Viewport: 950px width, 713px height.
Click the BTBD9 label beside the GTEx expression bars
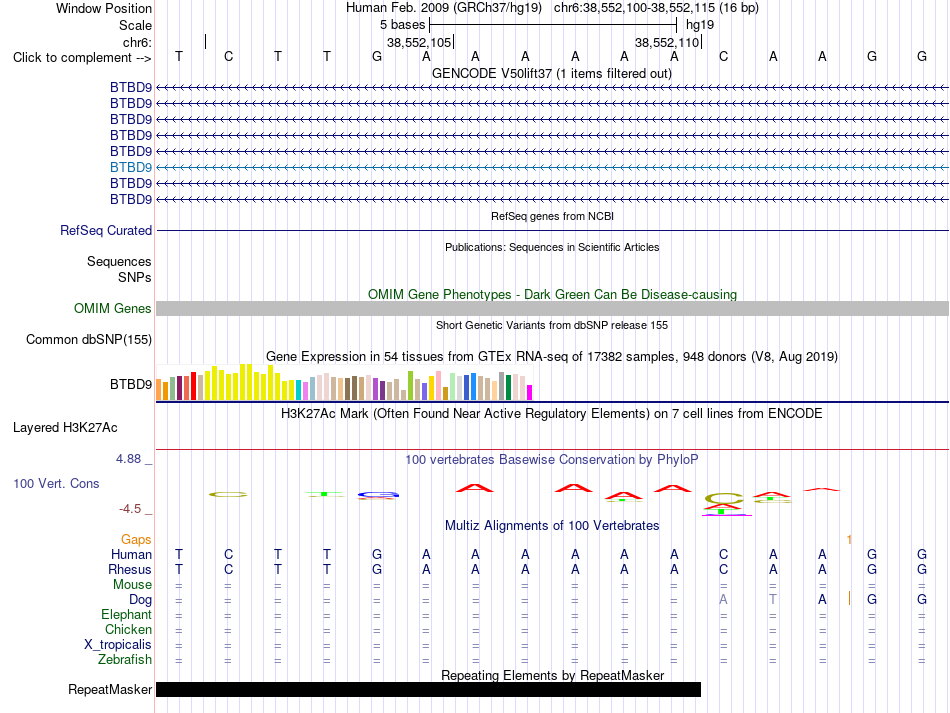click(x=131, y=385)
